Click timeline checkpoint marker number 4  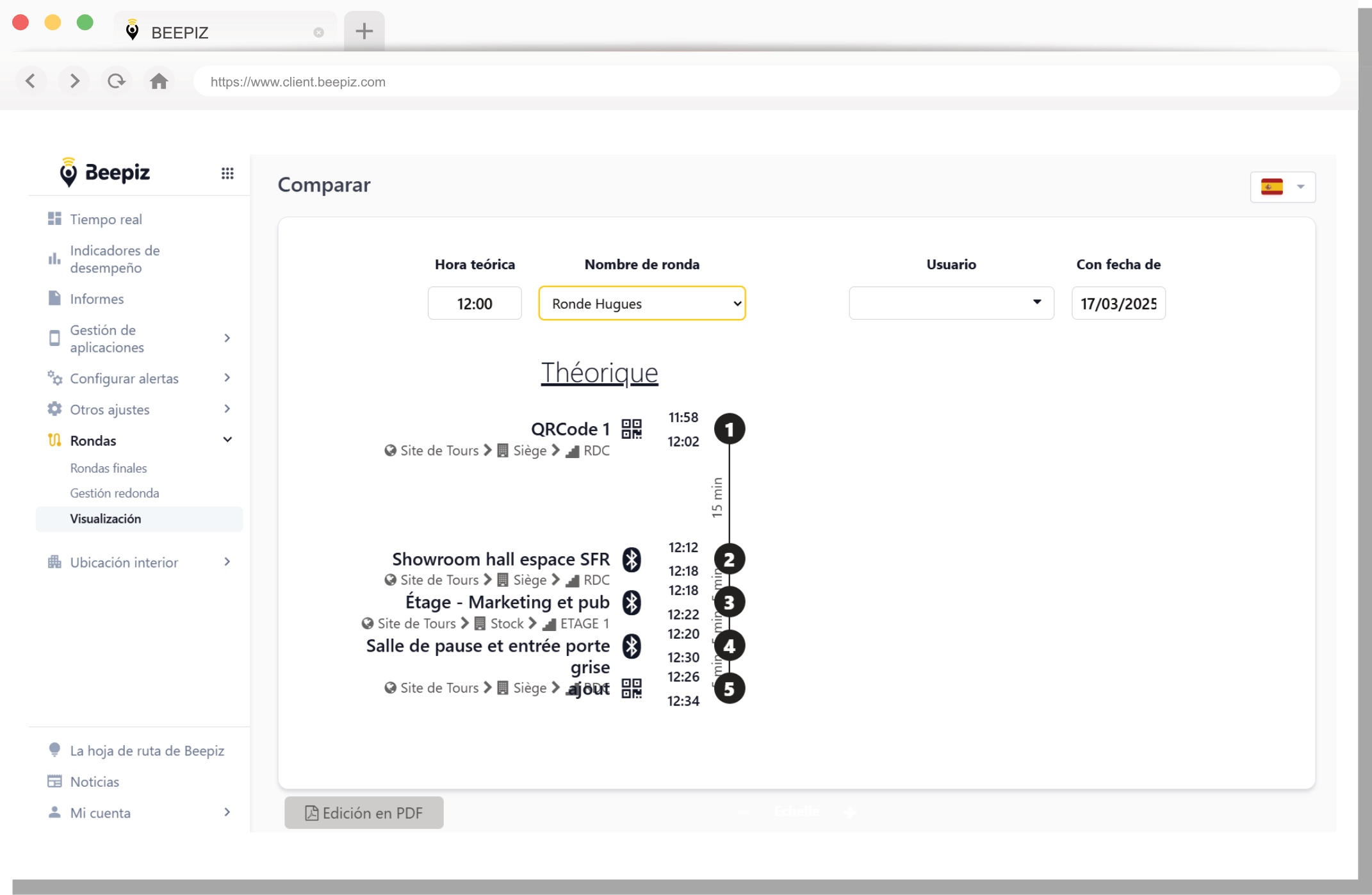729,646
